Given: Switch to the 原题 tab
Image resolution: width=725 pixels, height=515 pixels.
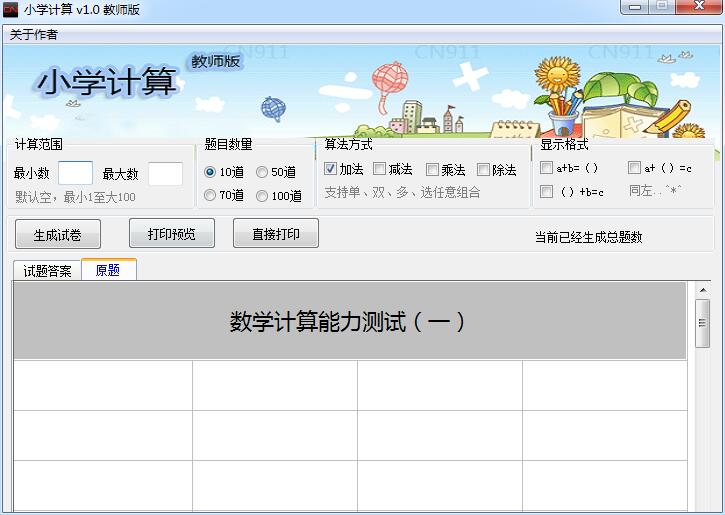Looking at the screenshot, I should click(x=109, y=270).
